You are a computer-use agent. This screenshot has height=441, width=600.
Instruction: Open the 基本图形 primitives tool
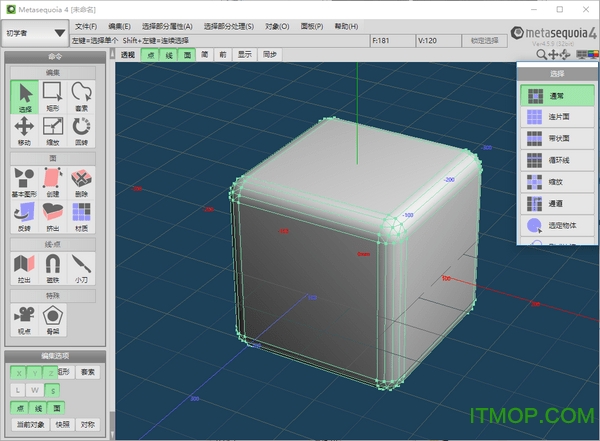24,183
